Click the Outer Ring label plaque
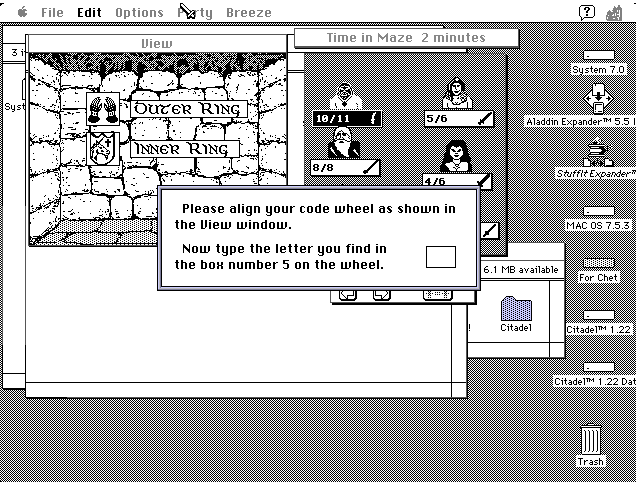 coord(189,109)
